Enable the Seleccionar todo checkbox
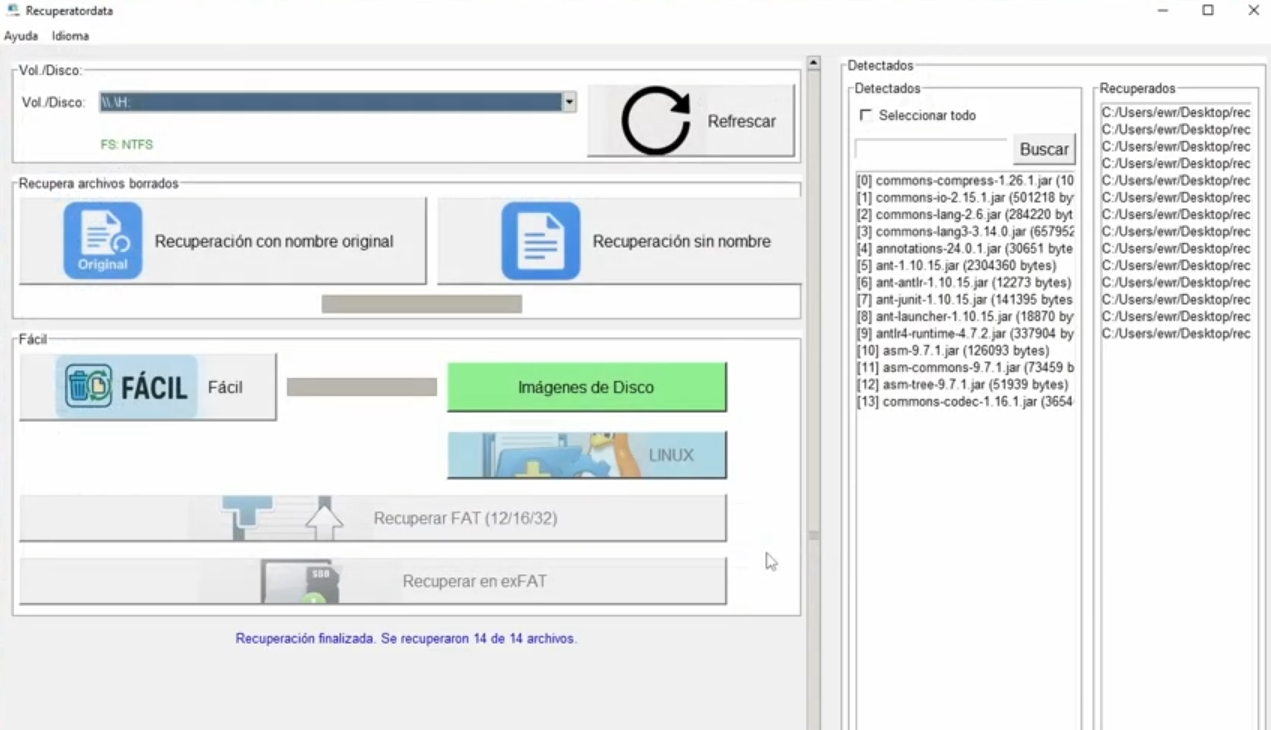Viewport: 1271px width, 730px height. (866, 115)
